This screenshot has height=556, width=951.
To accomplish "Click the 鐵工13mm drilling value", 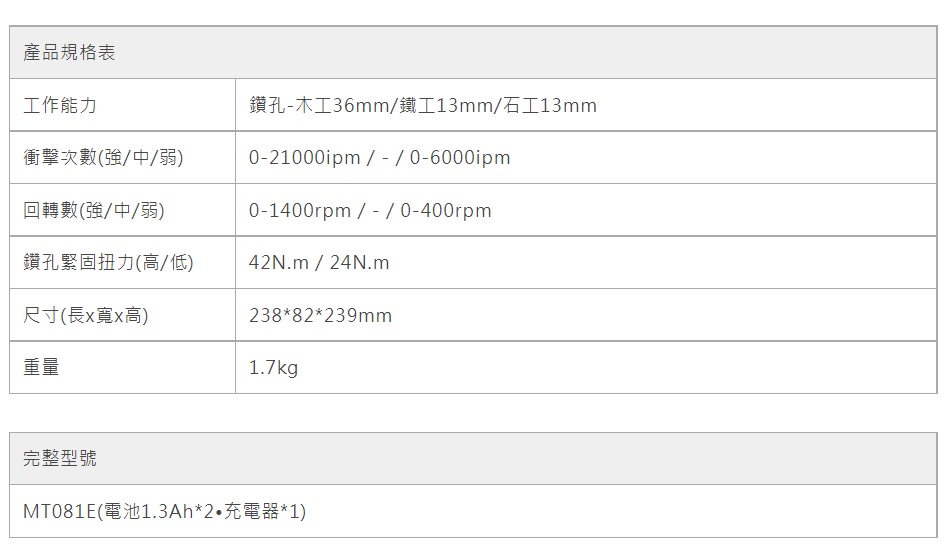I will coord(448,105).
